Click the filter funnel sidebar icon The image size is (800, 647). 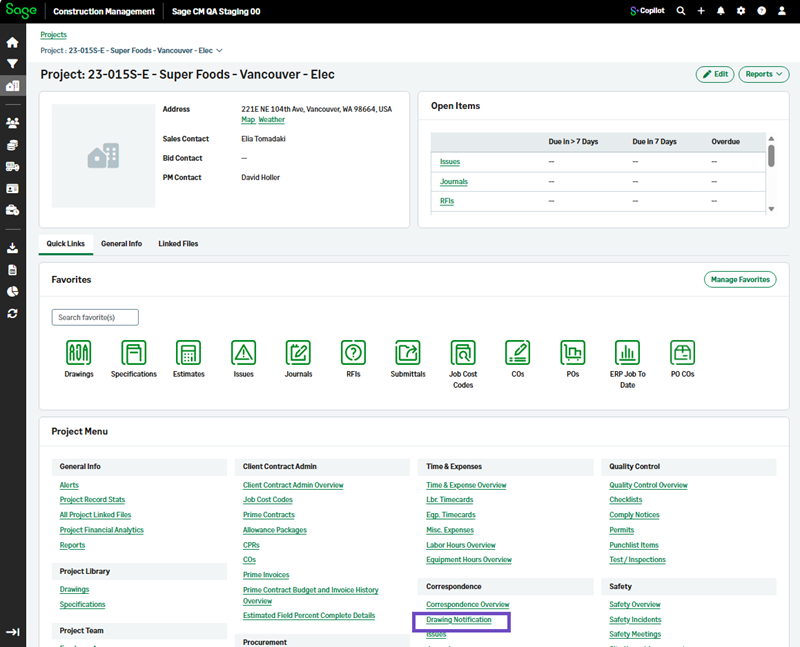pyautogui.click(x=12, y=64)
